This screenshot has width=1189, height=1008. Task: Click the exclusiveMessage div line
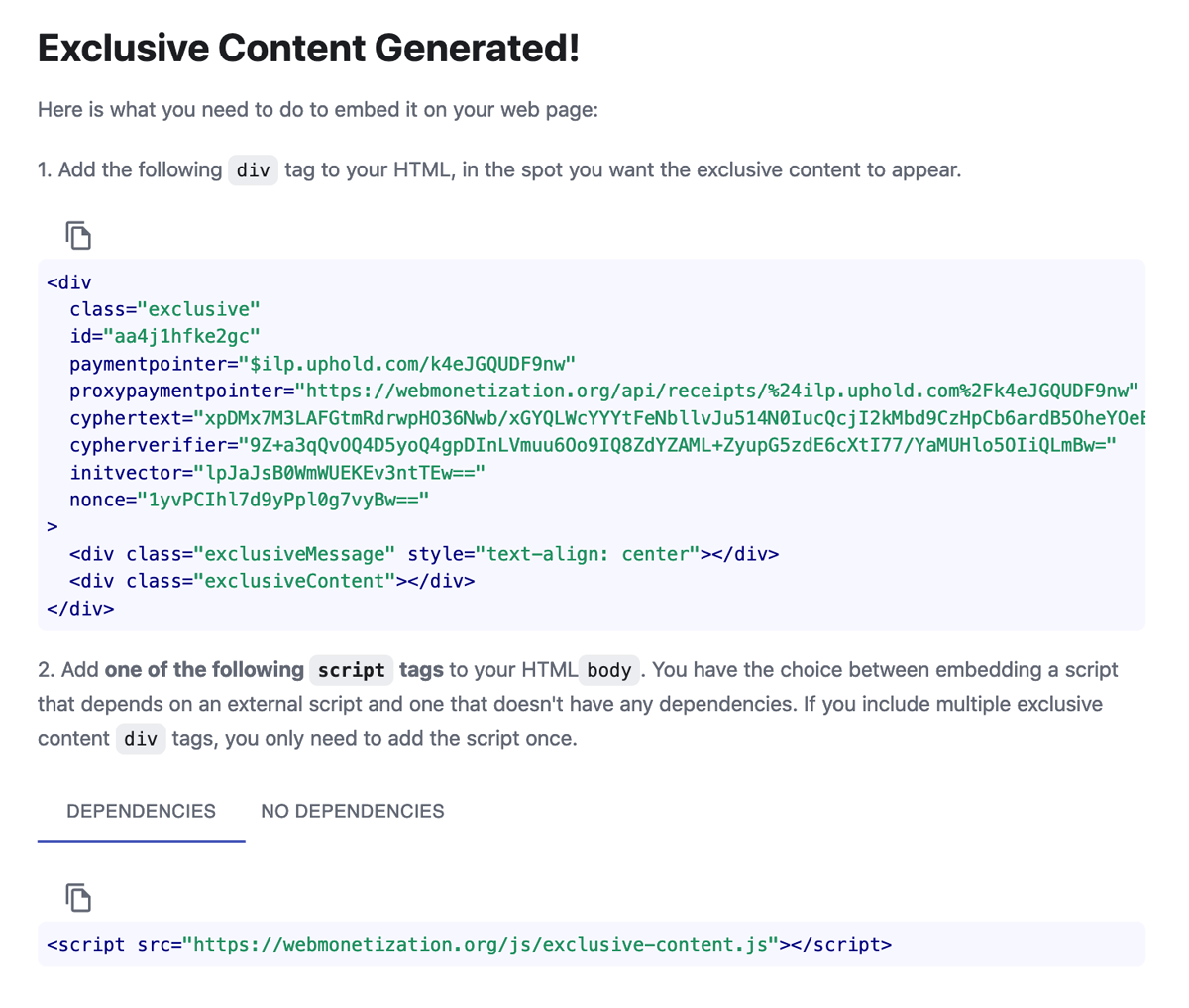(424, 554)
